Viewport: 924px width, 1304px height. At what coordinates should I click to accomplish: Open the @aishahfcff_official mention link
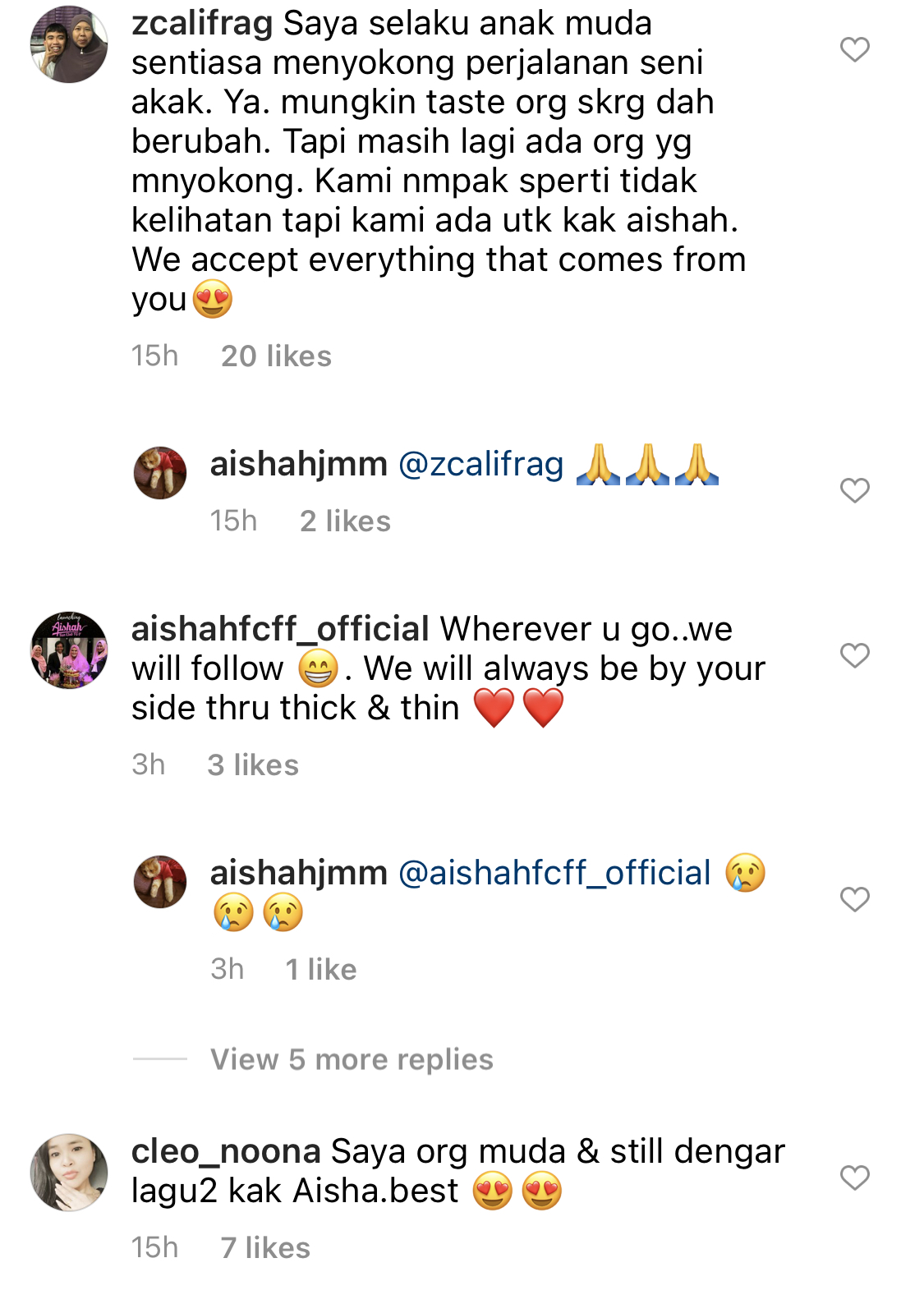click(554, 873)
